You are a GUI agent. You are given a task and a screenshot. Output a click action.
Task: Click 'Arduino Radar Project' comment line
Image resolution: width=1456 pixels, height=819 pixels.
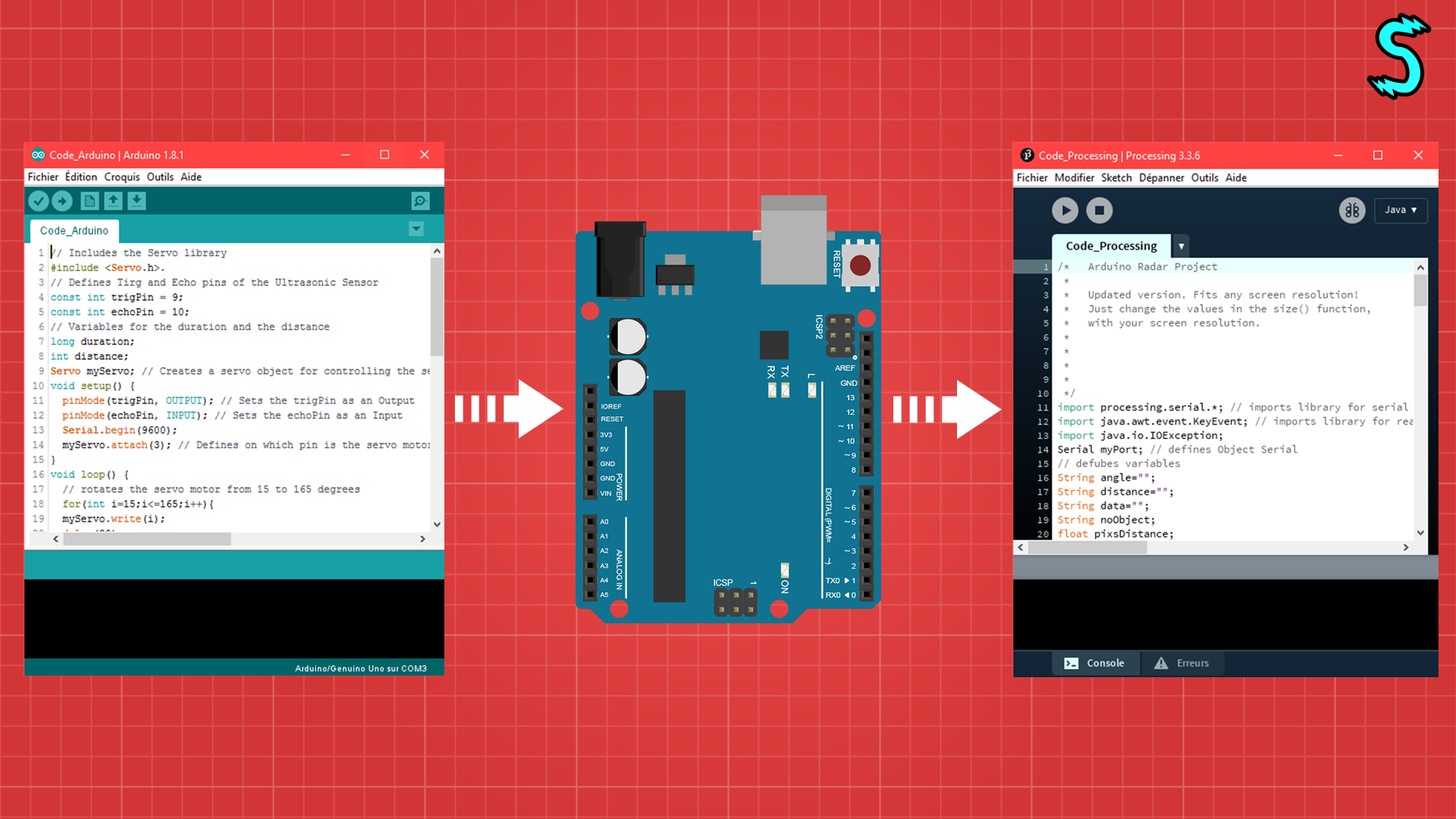(x=1153, y=267)
